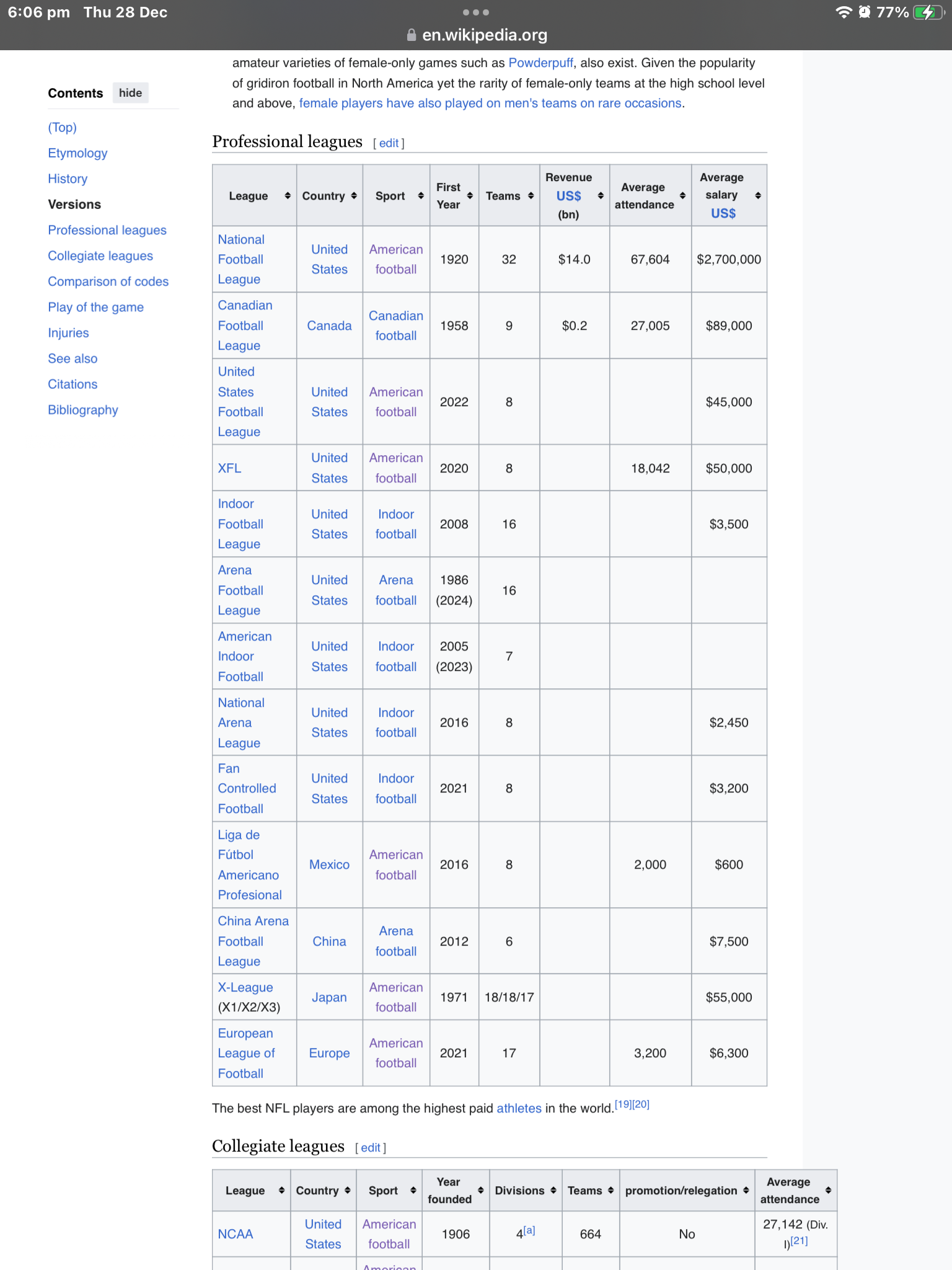Sort professional leagues by Revenue column

[601, 196]
